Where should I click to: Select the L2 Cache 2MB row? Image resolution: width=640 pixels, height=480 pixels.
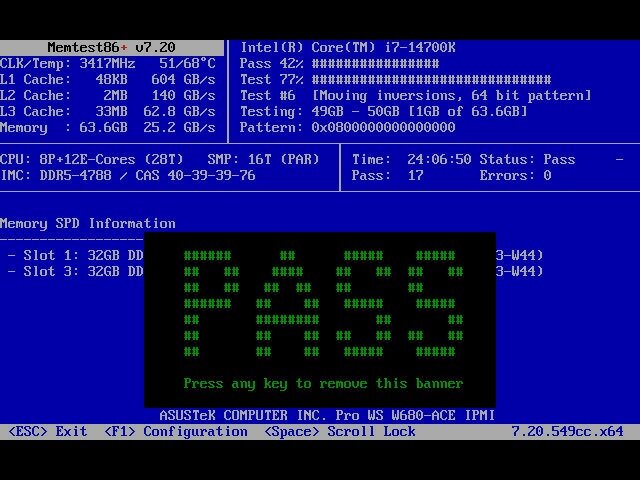click(x=108, y=95)
